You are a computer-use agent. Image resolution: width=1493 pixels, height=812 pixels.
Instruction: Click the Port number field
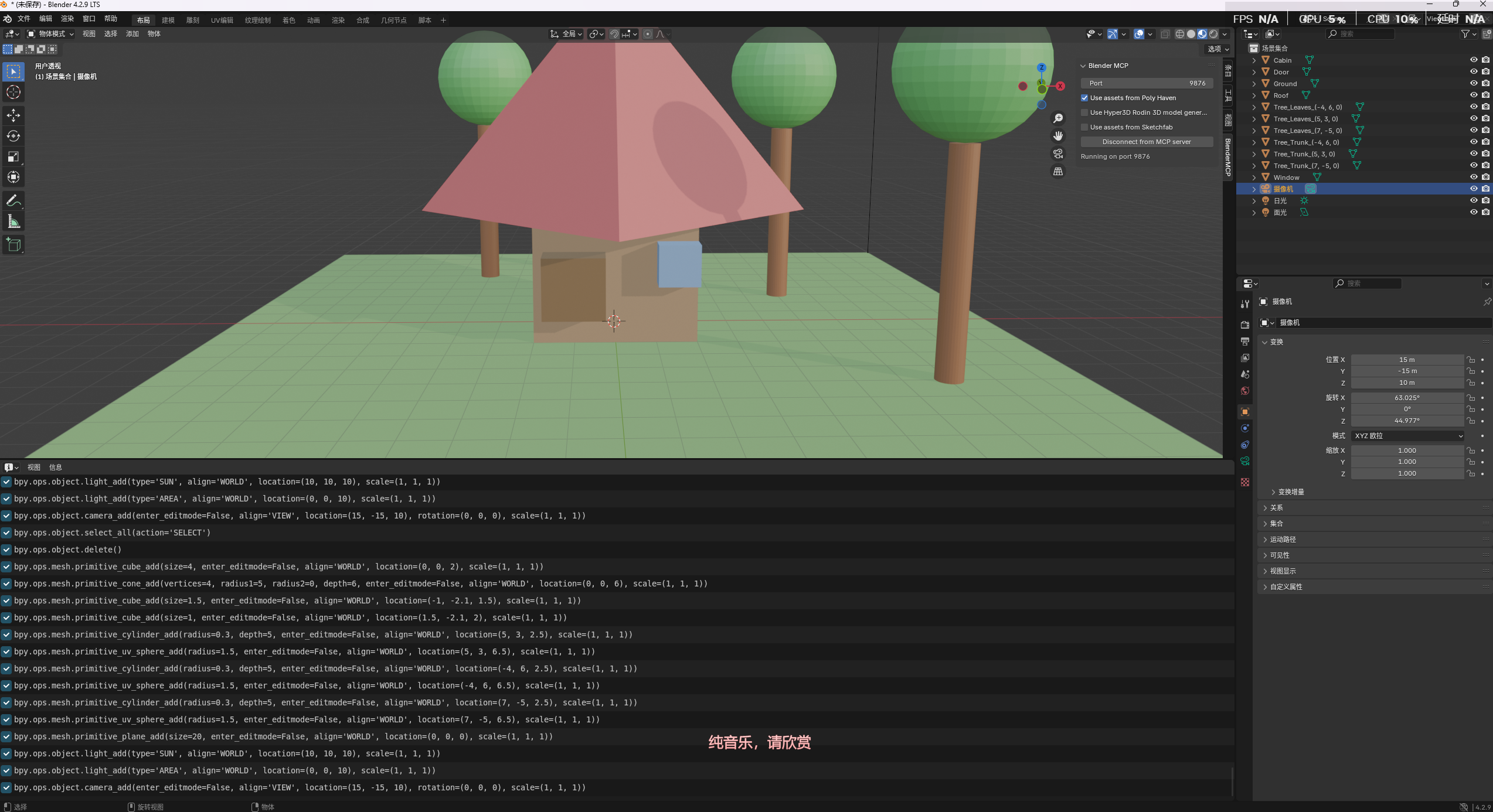coord(1146,83)
